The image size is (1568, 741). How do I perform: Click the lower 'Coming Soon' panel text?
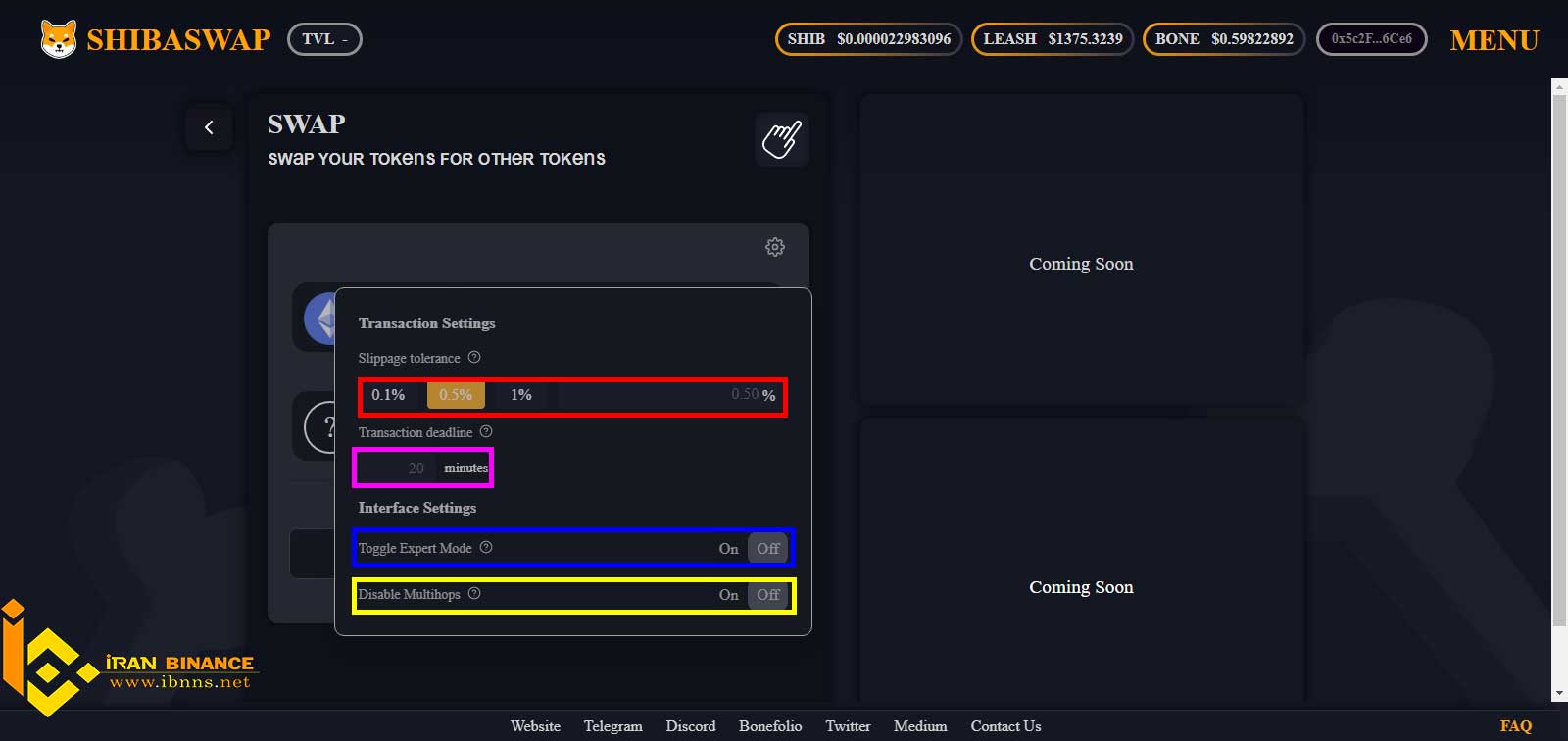[1081, 587]
